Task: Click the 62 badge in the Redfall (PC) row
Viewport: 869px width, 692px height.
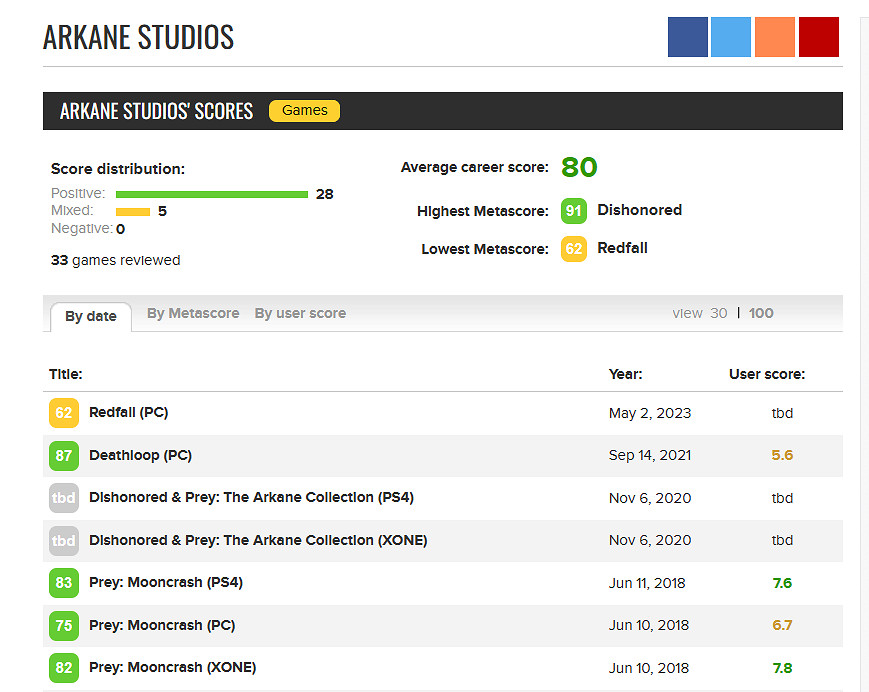Action: point(64,413)
